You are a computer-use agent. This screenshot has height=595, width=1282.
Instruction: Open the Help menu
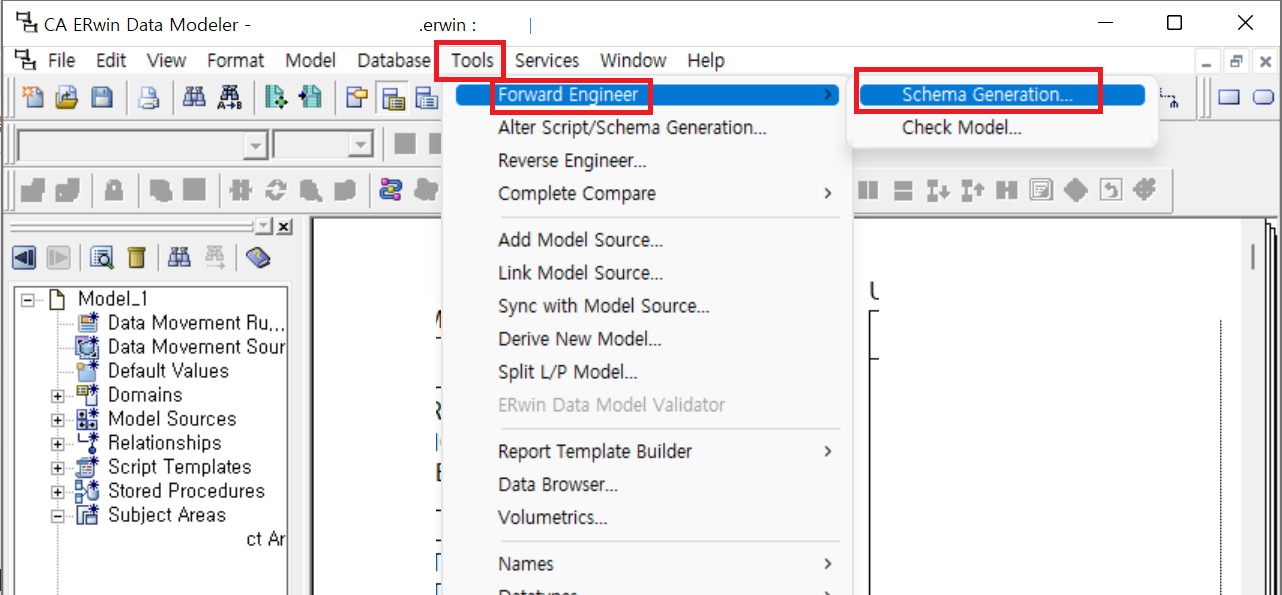706,61
